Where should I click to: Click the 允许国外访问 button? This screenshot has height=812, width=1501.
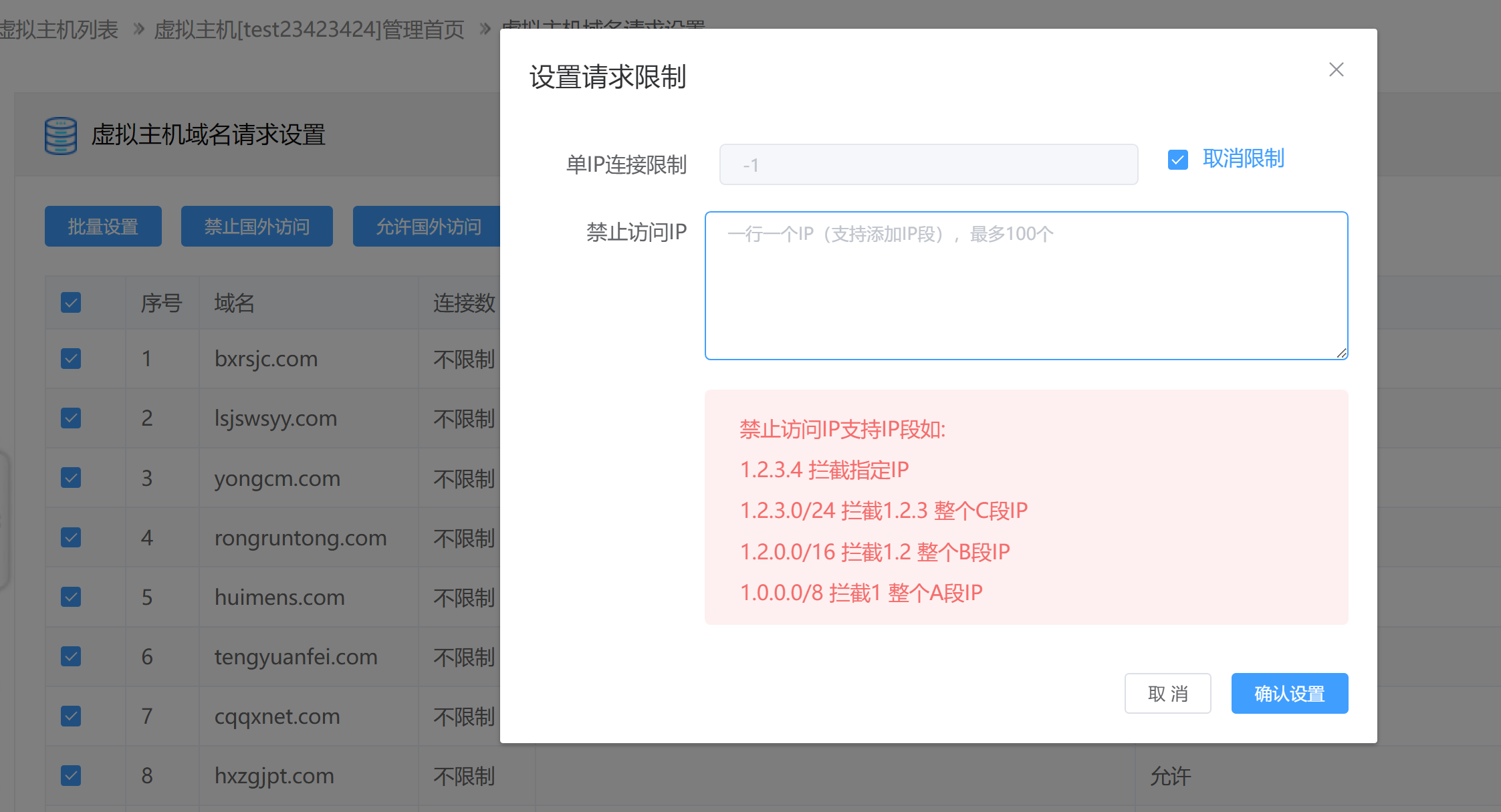(428, 227)
